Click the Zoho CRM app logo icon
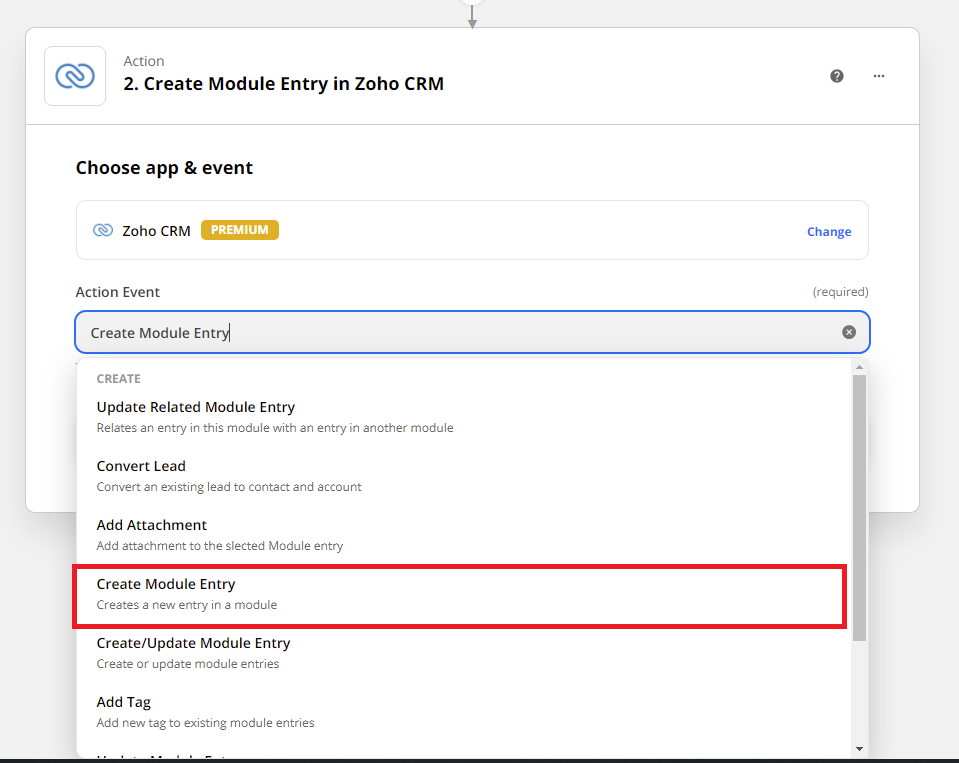 coord(75,76)
